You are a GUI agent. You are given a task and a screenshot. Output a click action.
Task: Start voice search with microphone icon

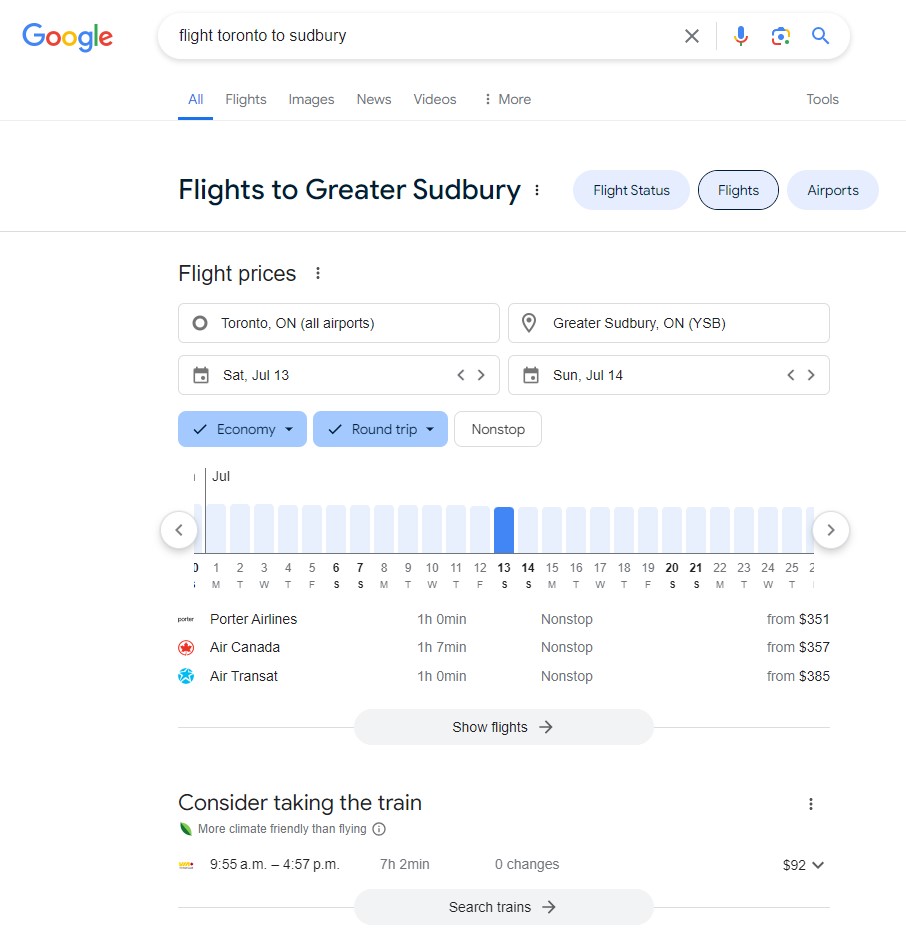tap(740, 36)
